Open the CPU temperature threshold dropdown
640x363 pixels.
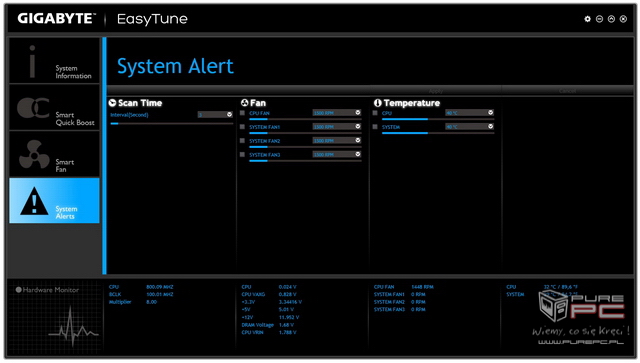(469, 113)
